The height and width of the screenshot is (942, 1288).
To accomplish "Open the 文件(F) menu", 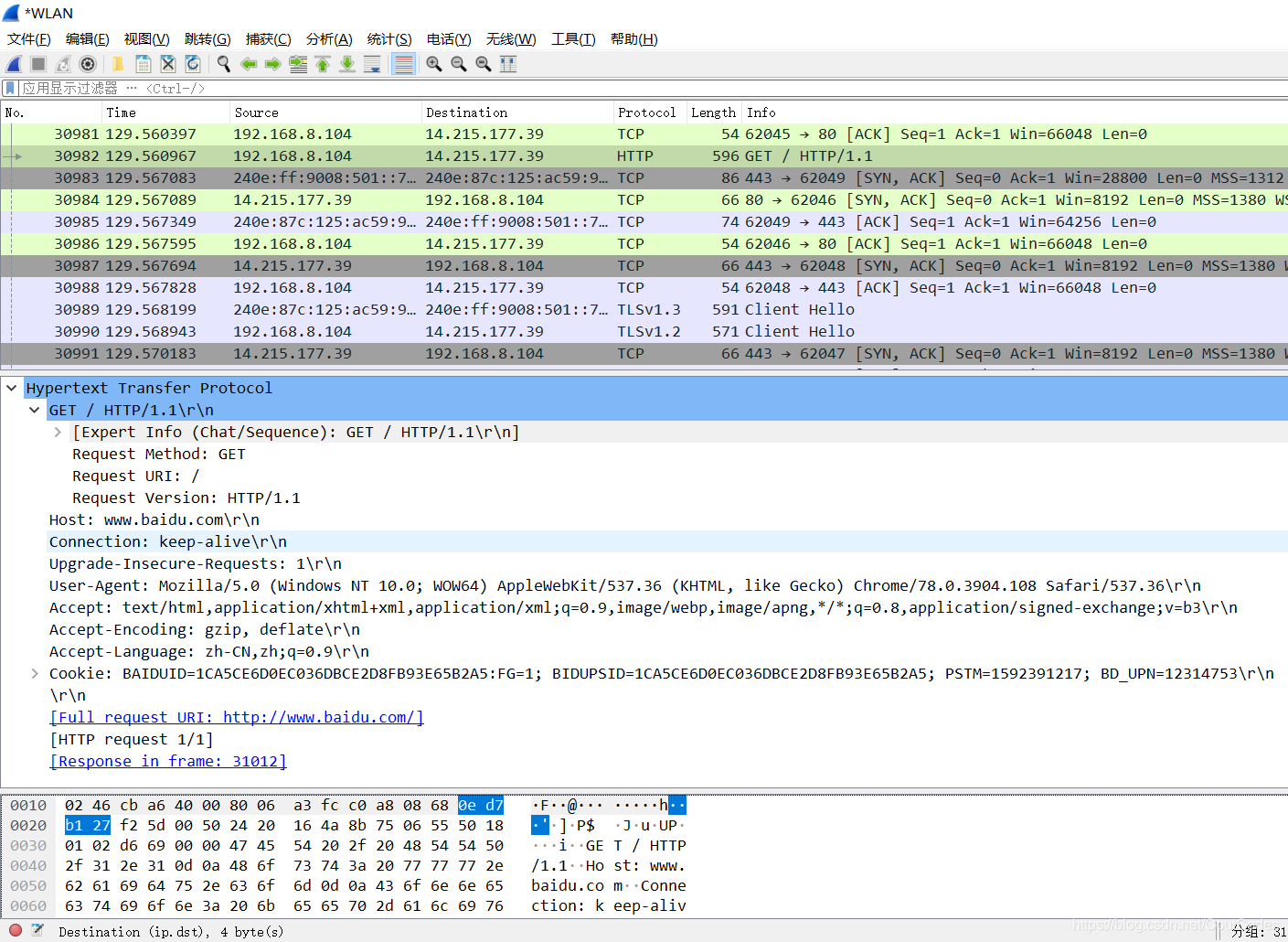I will (29, 39).
